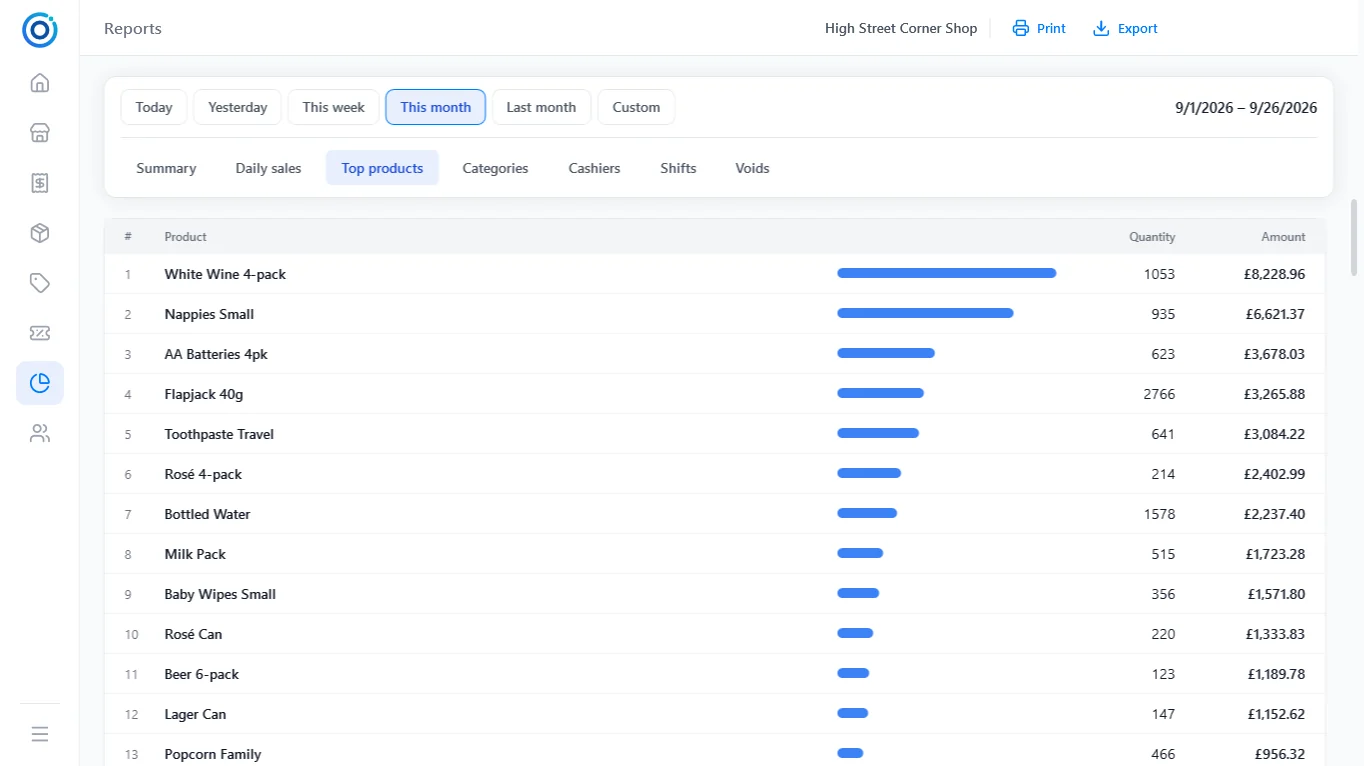
Task: Open the coupon ticket icon in sidebar
Action: (x=40, y=333)
